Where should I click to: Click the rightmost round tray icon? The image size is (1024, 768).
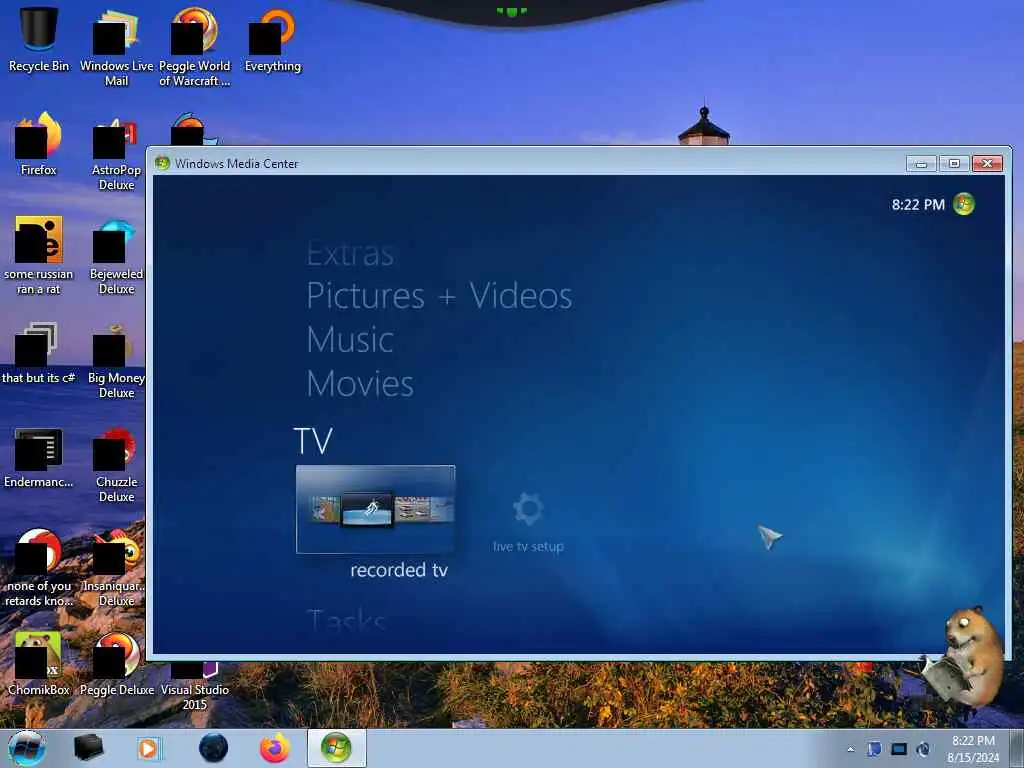click(923, 749)
